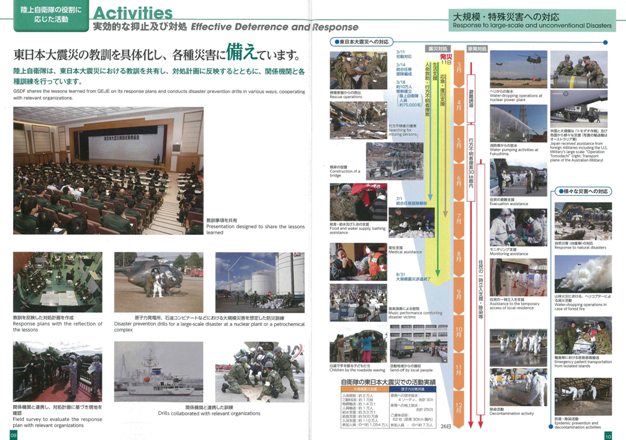
Task: Click caption 'Response plans with the reflection of'
Action: point(57,327)
